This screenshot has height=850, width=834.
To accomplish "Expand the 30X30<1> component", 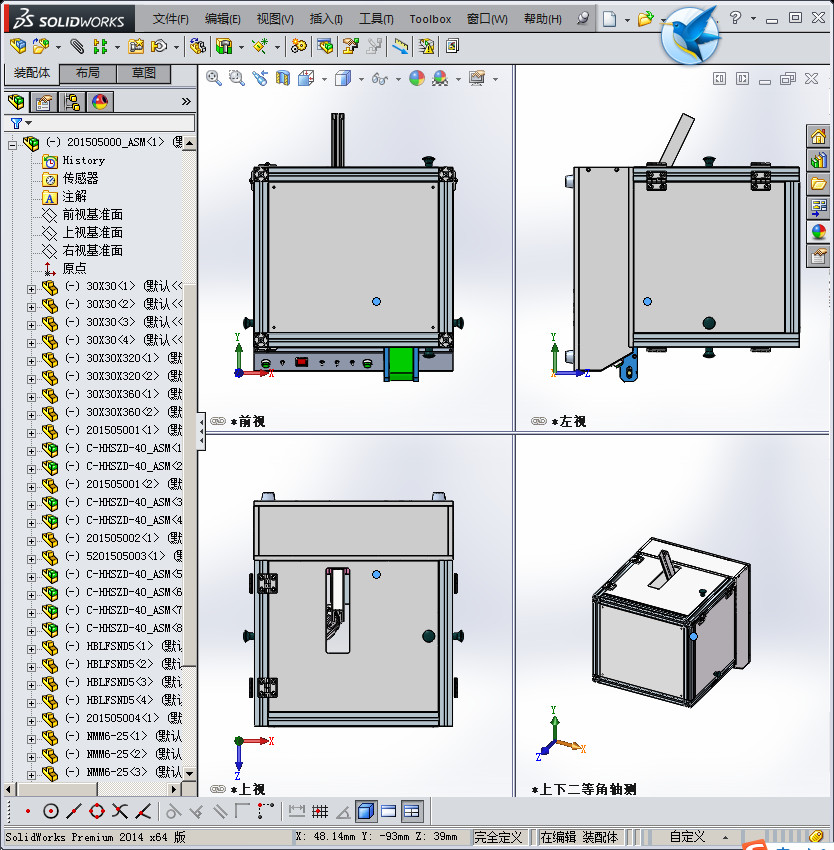I will [31, 289].
